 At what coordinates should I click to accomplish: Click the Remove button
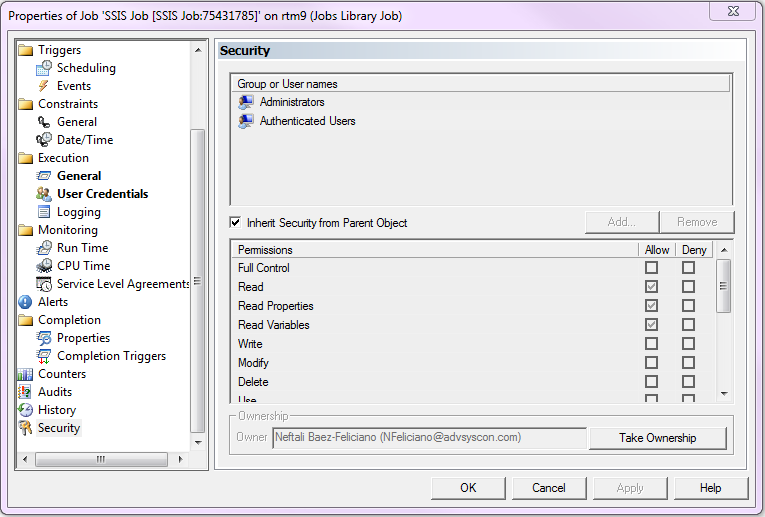[697, 222]
